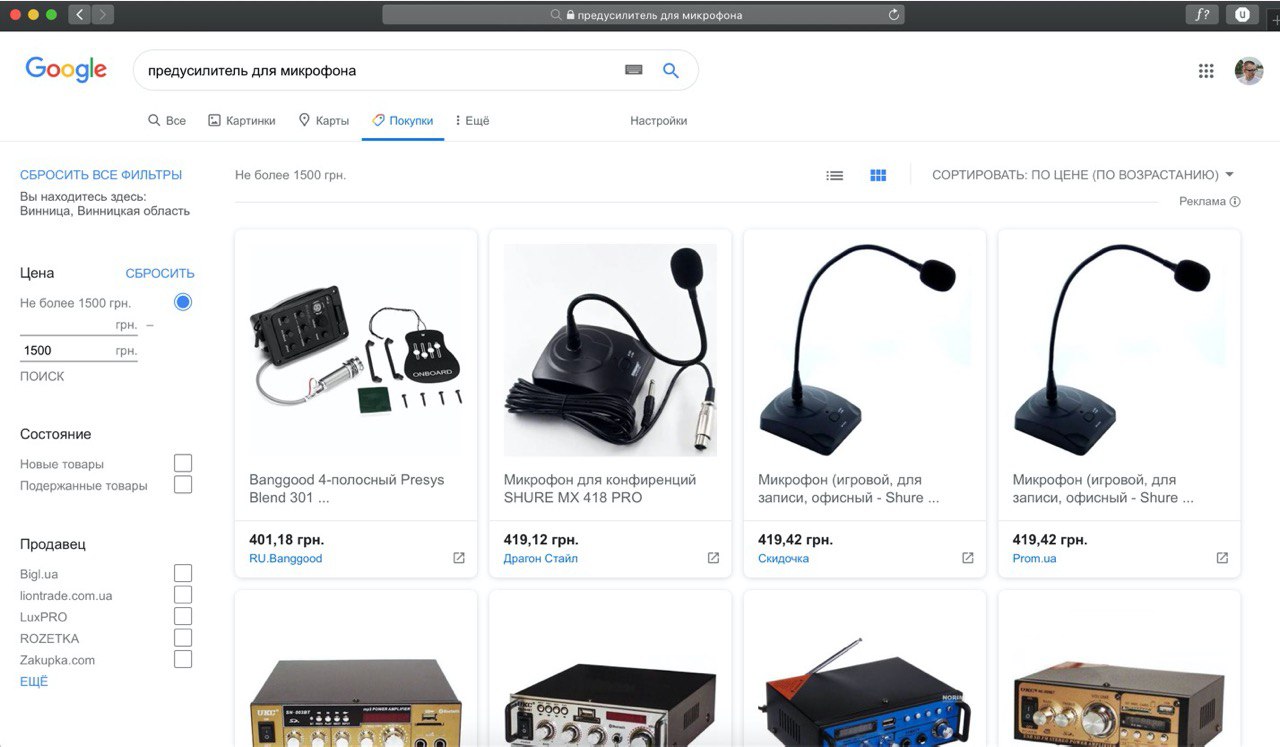This screenshot has height=747, width=1280.
Task: Open external link icon for Драгон Стайл item
Action: coord(713,558)
